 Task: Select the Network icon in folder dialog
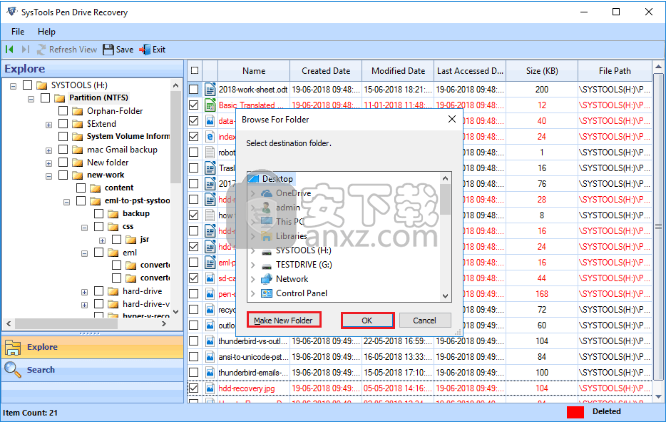point(267,279)
